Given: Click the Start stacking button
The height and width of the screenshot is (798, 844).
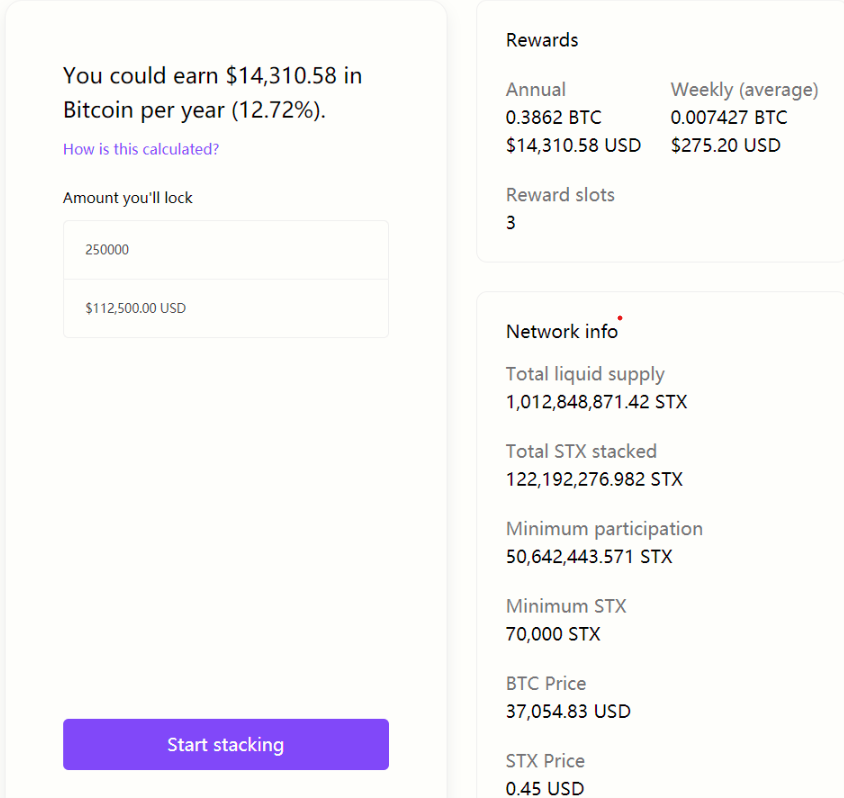Looking at the screenshot, I should (x=225, y=744).
